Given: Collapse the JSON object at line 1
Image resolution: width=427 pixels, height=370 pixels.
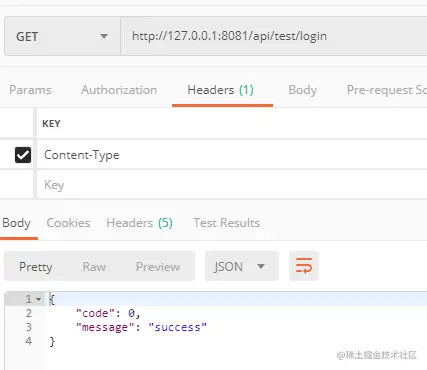Looking at the screenshot, I should pyautogui.click(x=39, y=299).
